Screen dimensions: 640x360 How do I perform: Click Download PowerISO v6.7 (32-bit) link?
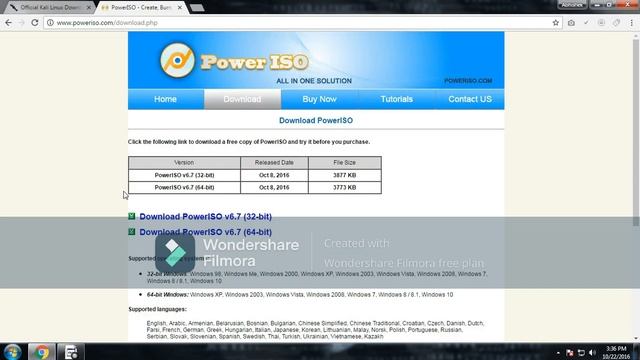(205, 217)
